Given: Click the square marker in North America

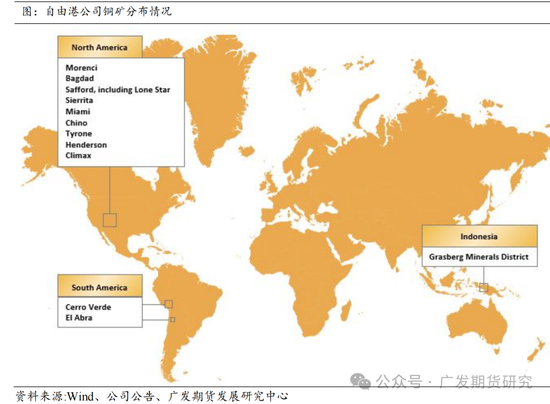Looking at the screenshot, I should [110, 220].
